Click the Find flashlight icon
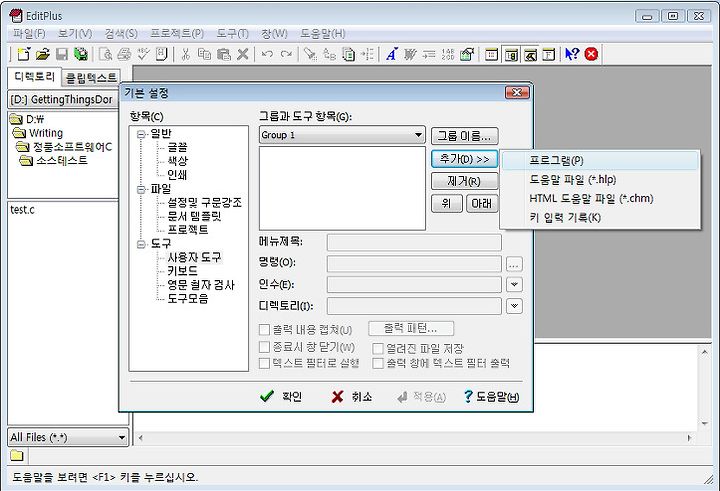 click(x=311, y=54)
